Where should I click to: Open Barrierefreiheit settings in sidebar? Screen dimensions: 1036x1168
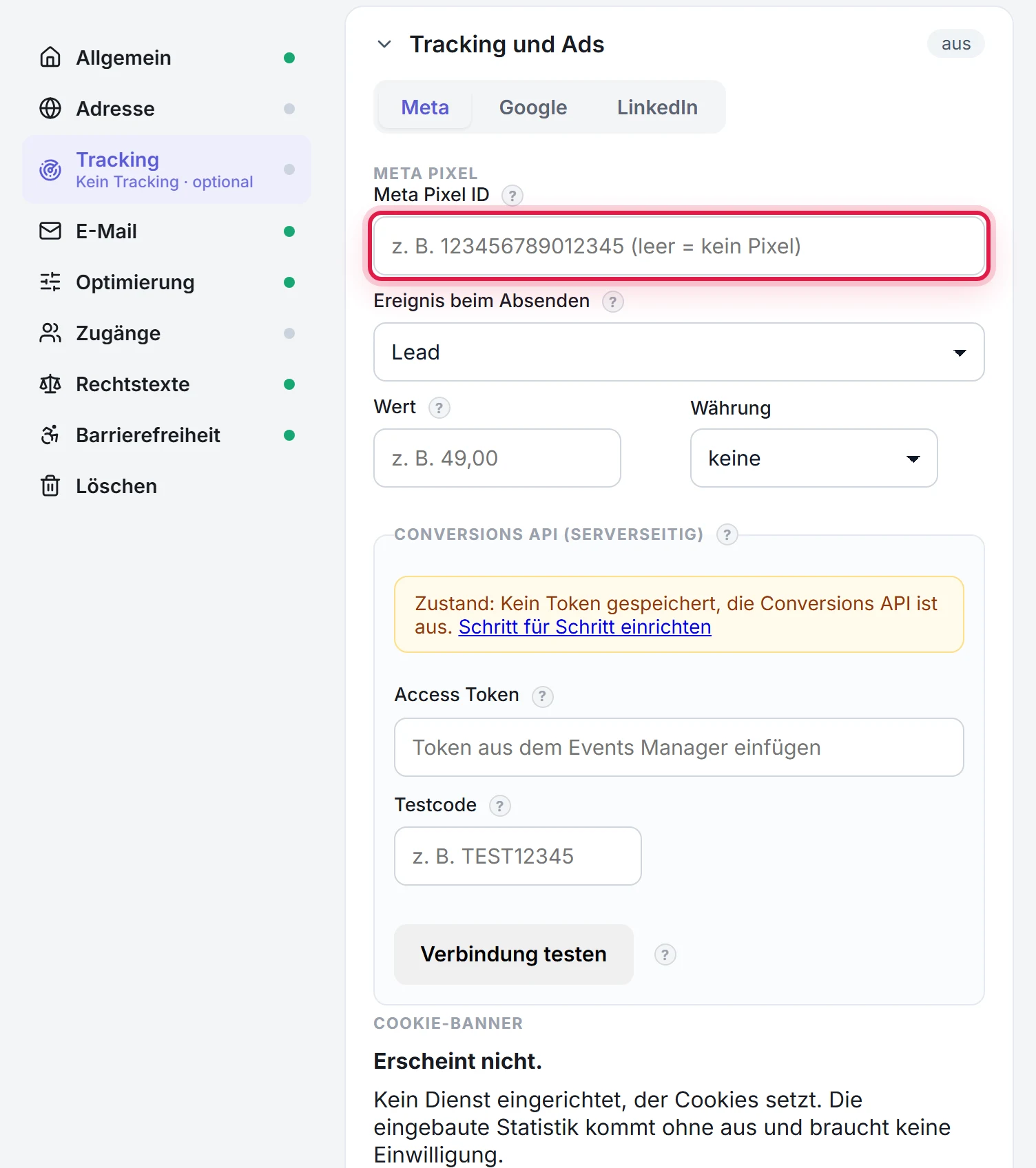tap(167, 435)
